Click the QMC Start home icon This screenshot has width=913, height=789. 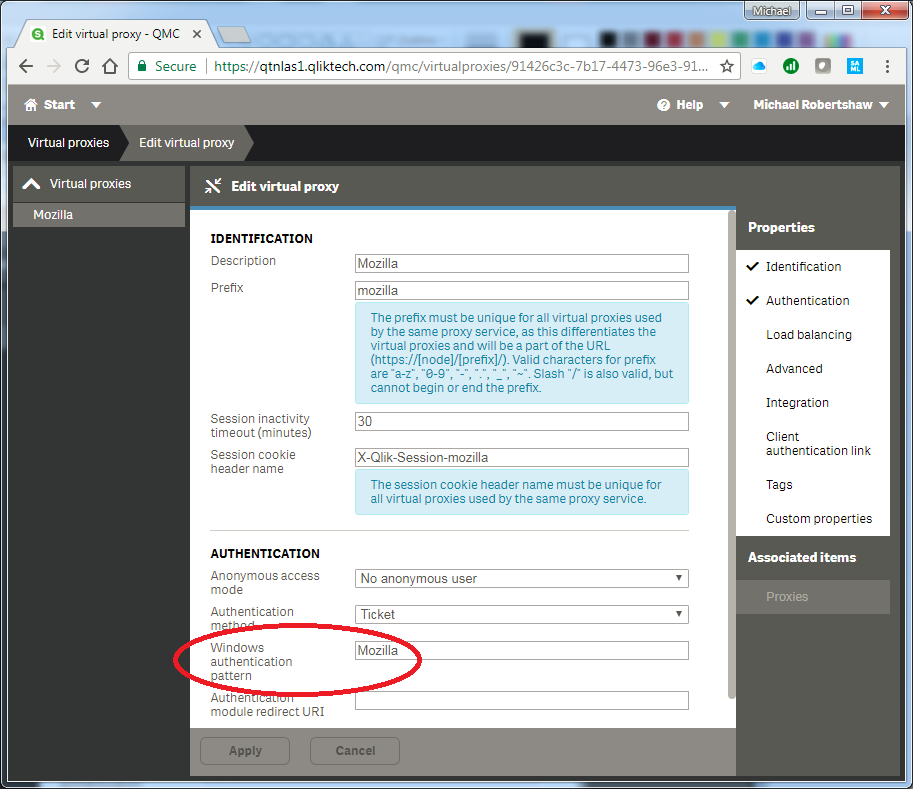click(31, 105)
